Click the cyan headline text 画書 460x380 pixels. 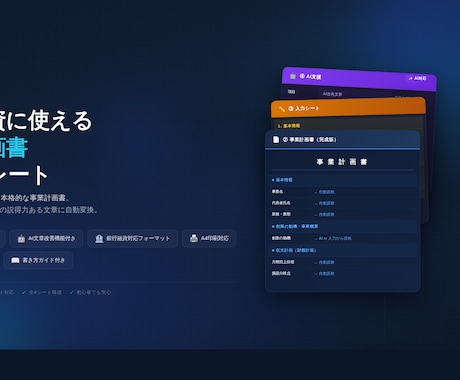point(13,148)
